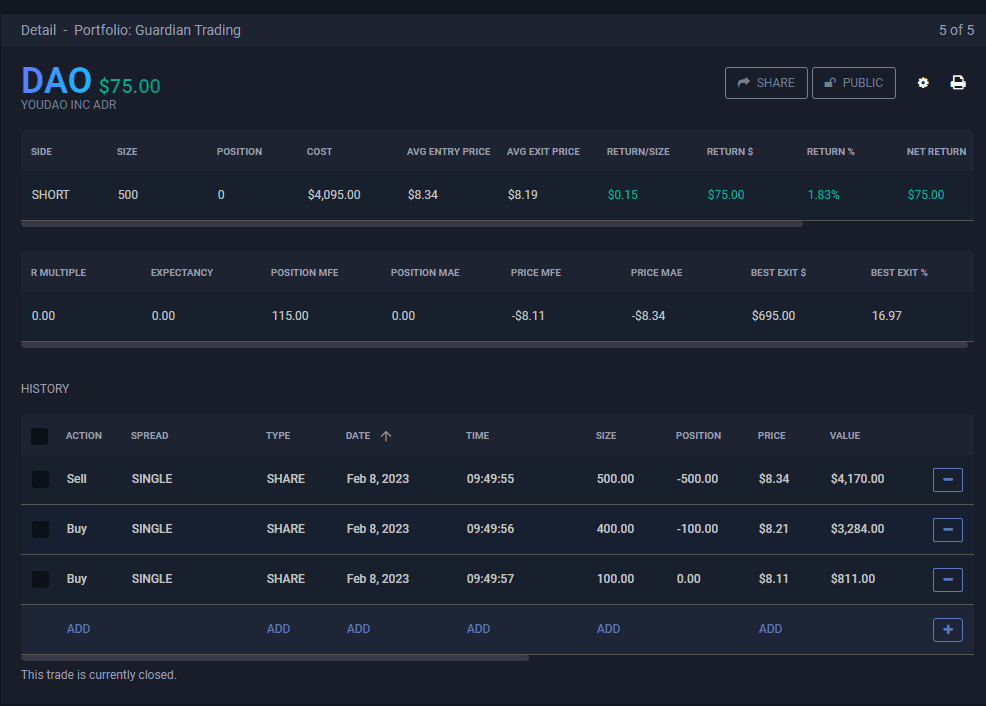Image resolution: width=986 pixels, height=706 pixels.
Task: Click the print icon
Action: click(958, 83)
